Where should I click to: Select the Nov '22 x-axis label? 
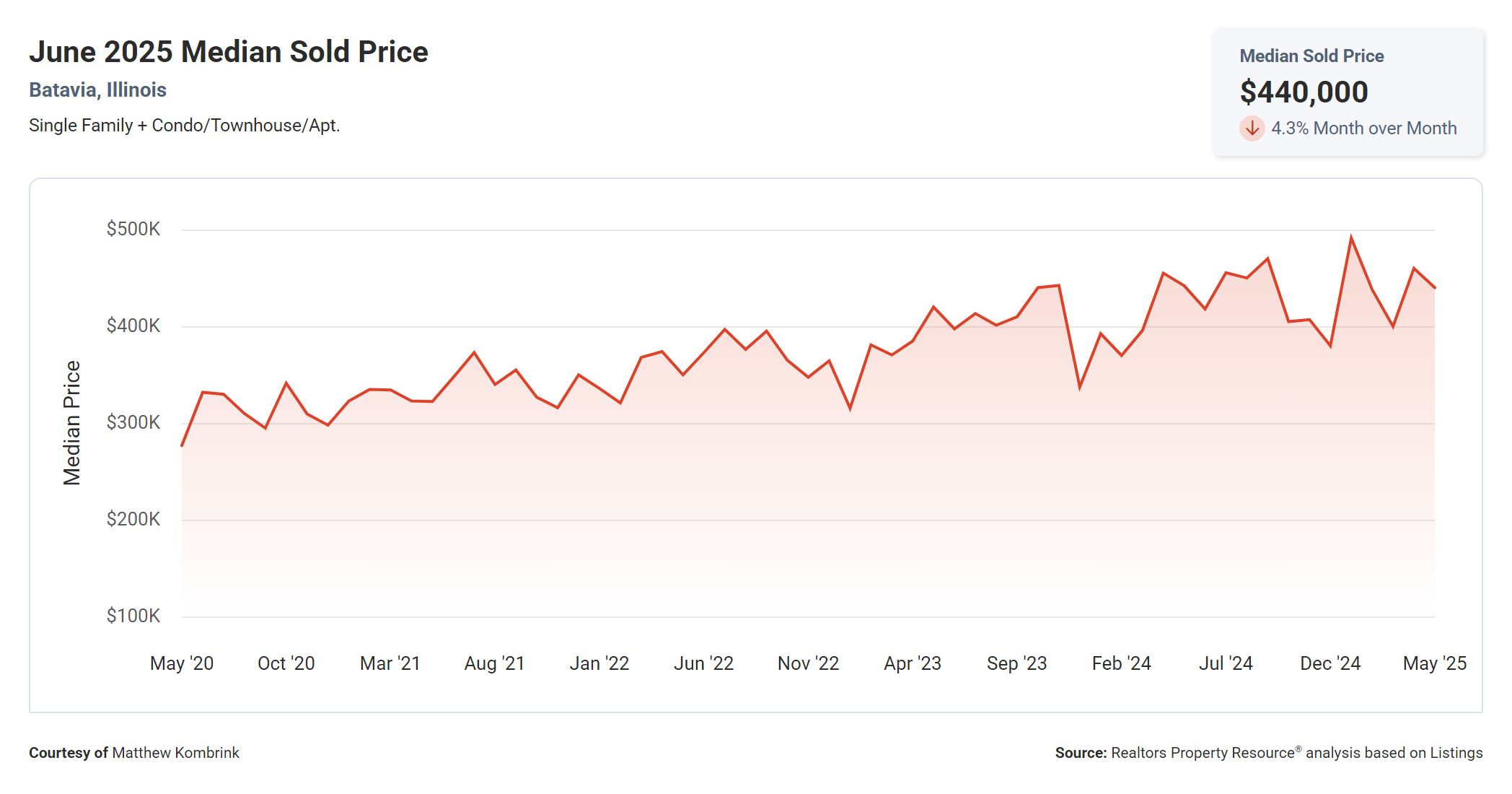pos(808,663)
